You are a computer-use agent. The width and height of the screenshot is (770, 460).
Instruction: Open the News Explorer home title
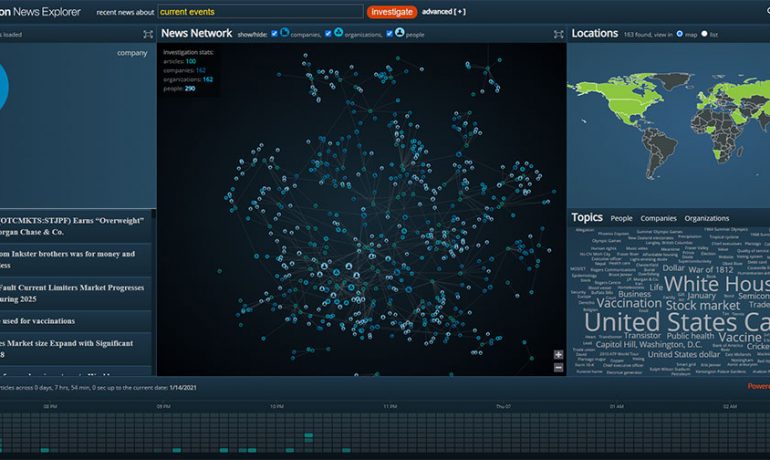coord(40,12)
